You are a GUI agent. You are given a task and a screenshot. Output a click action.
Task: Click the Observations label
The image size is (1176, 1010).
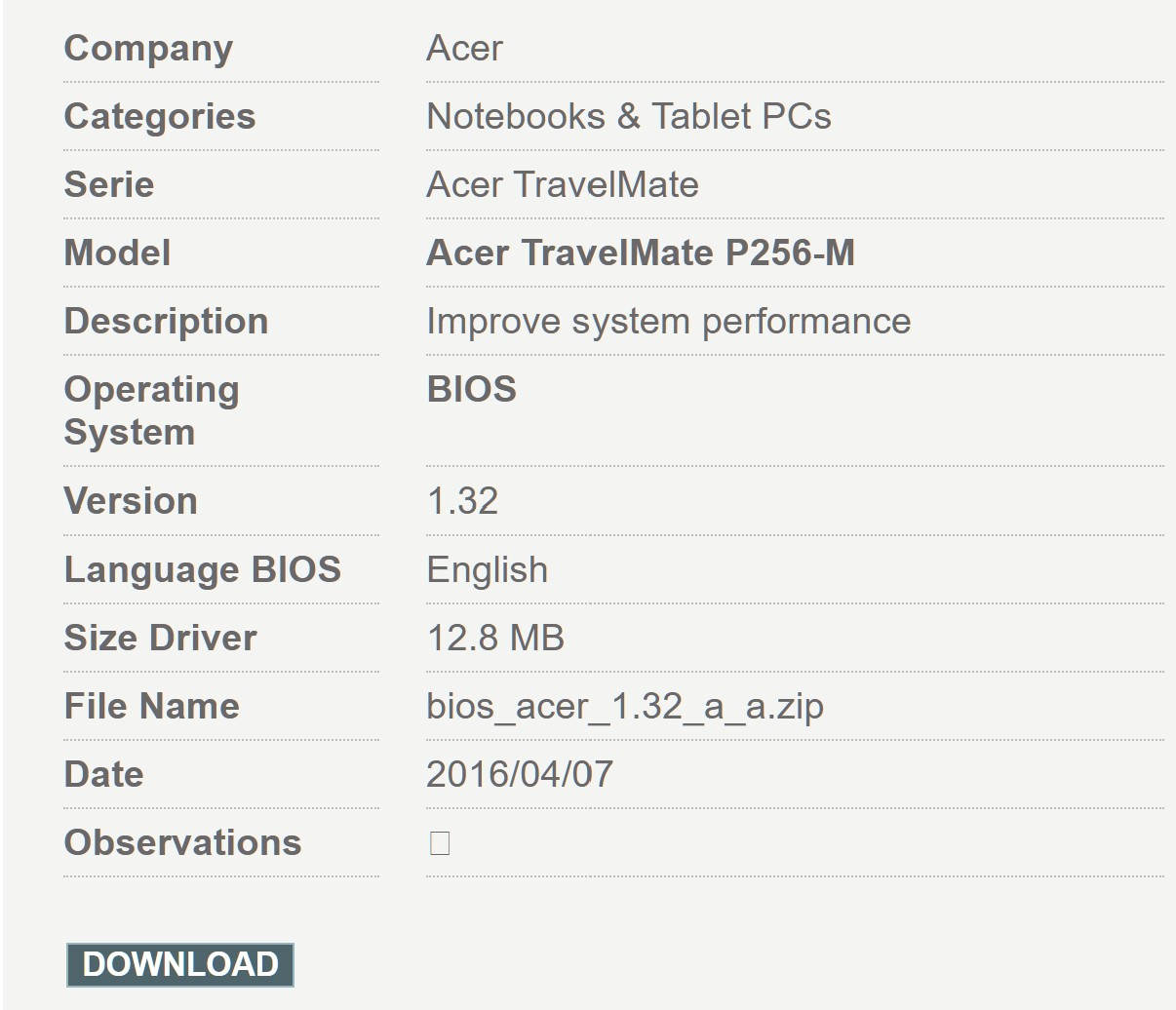183,842
